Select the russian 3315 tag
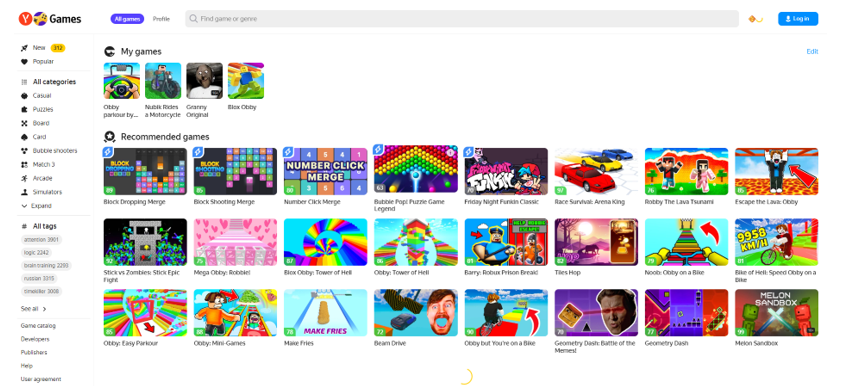Screen dimensions: 857x386 39,279
